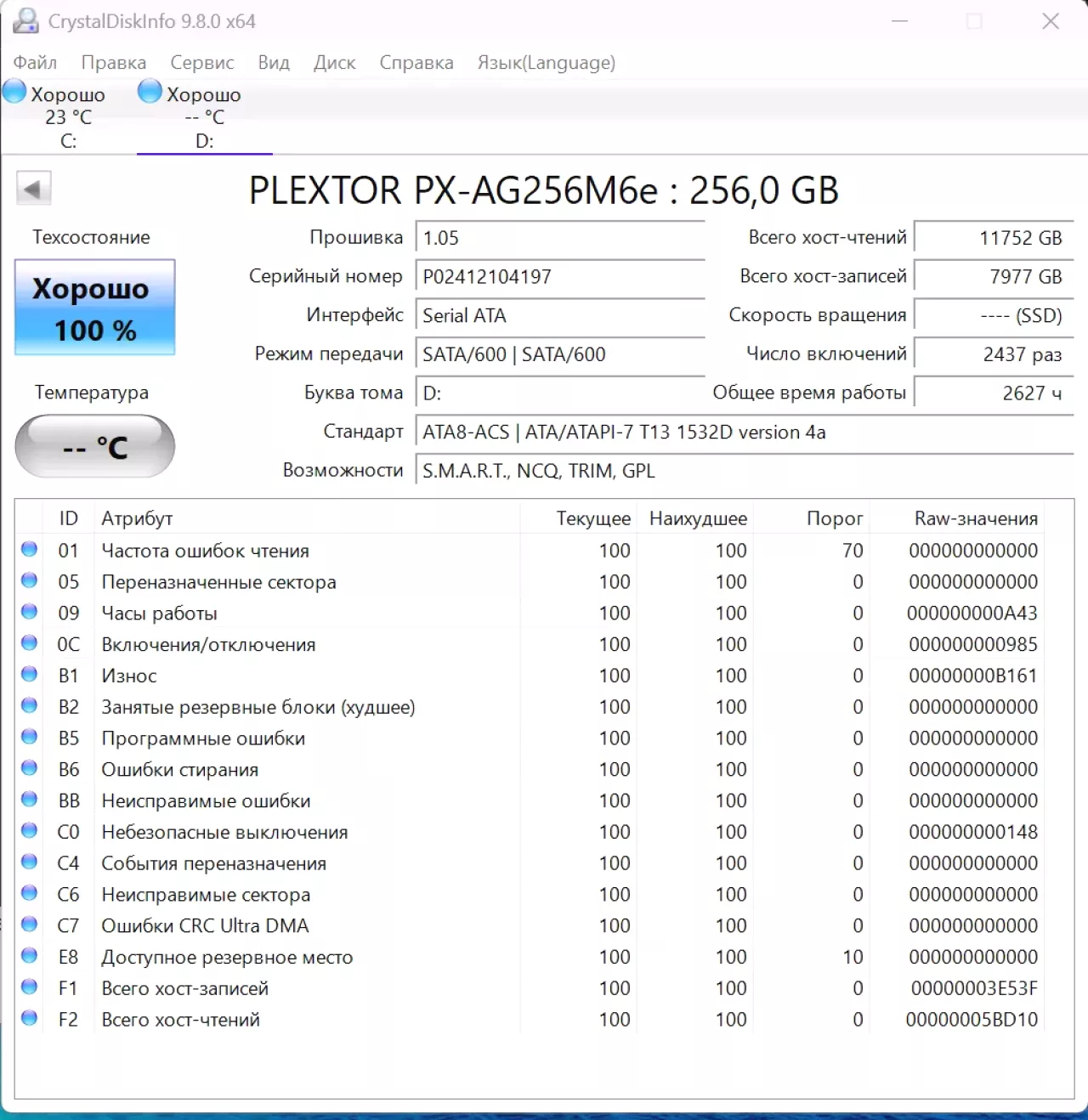Click status dot of attribute 01 row
Screen dimensions: 1088x1120
pyautogui.click(x=30, y=550)
